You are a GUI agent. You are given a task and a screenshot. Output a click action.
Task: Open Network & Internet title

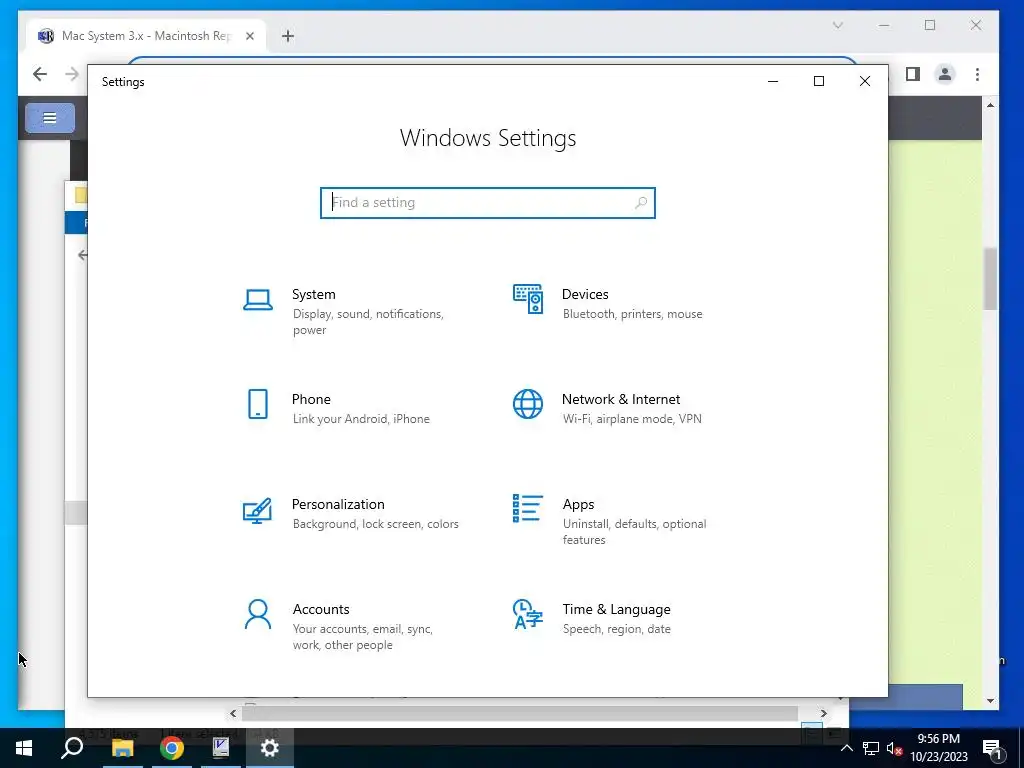621,399
